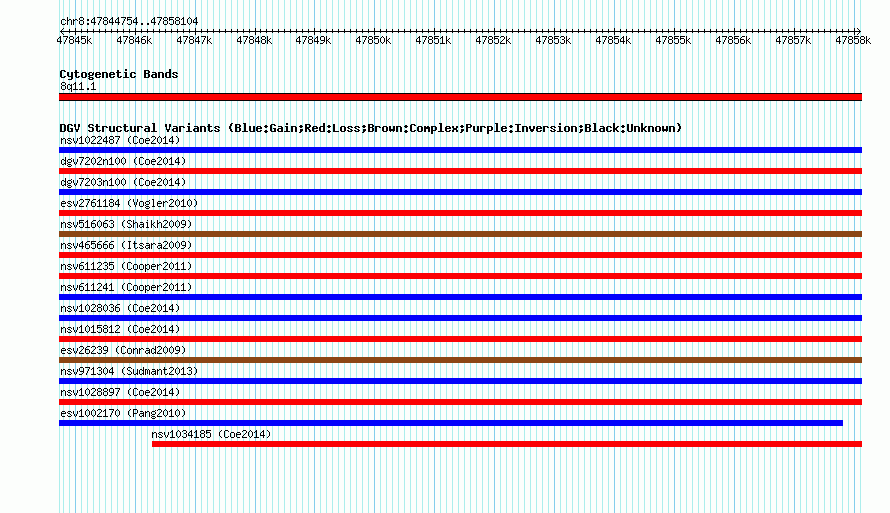890x513 pixels.
Task: Click the 47849k ruler tick label
Action: [x=314, y=41]
